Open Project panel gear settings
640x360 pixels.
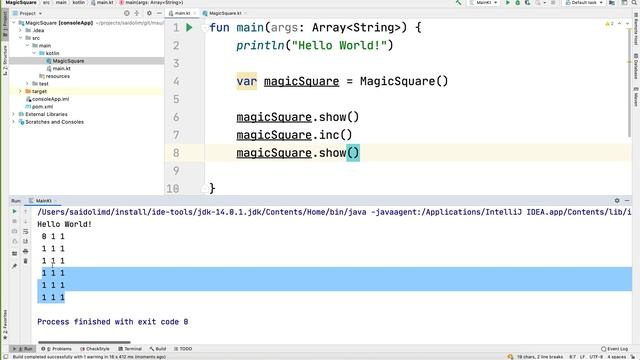pyautogui.click(x=149, y=13)
